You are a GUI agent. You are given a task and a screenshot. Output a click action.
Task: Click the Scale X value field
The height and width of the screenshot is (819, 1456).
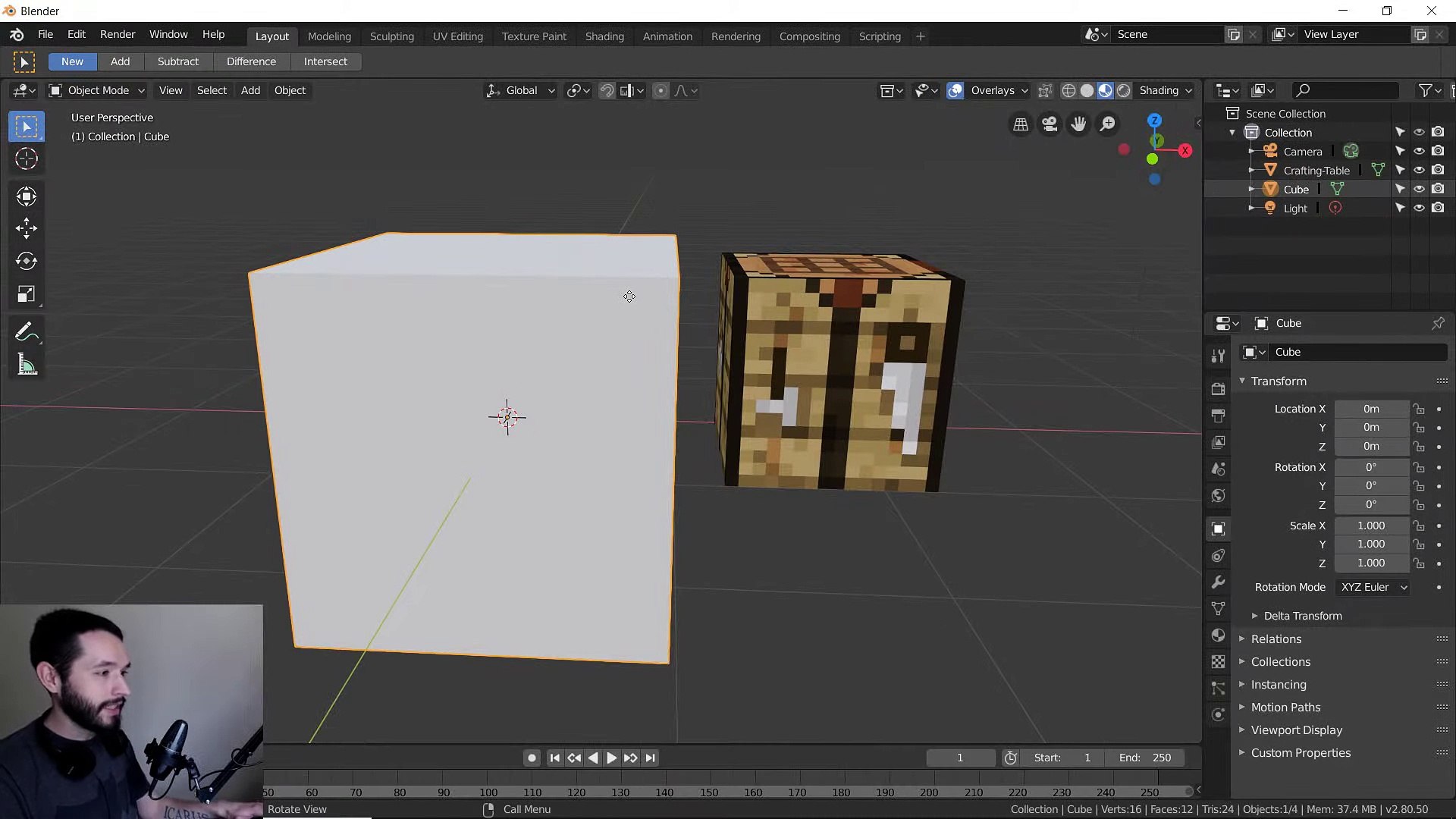[1370, 526]
